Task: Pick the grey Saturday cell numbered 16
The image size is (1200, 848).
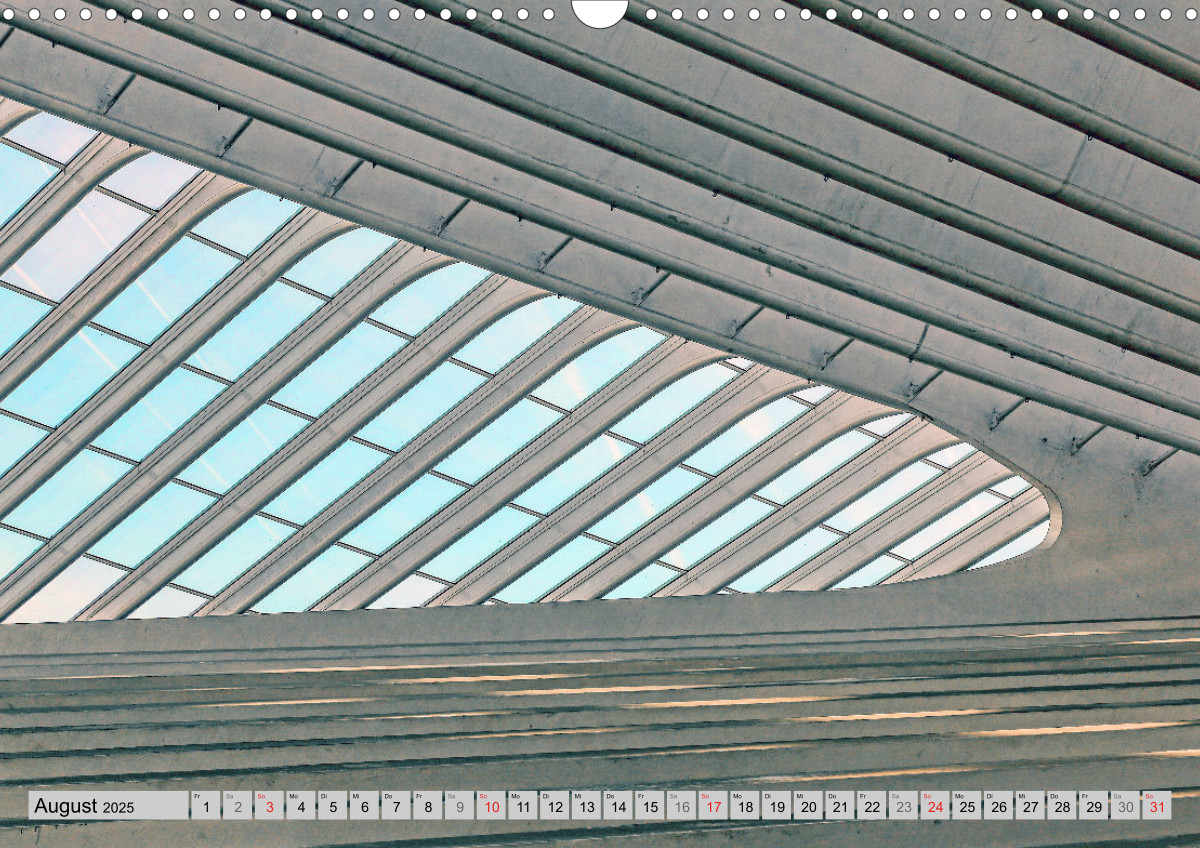Action: 682,805
